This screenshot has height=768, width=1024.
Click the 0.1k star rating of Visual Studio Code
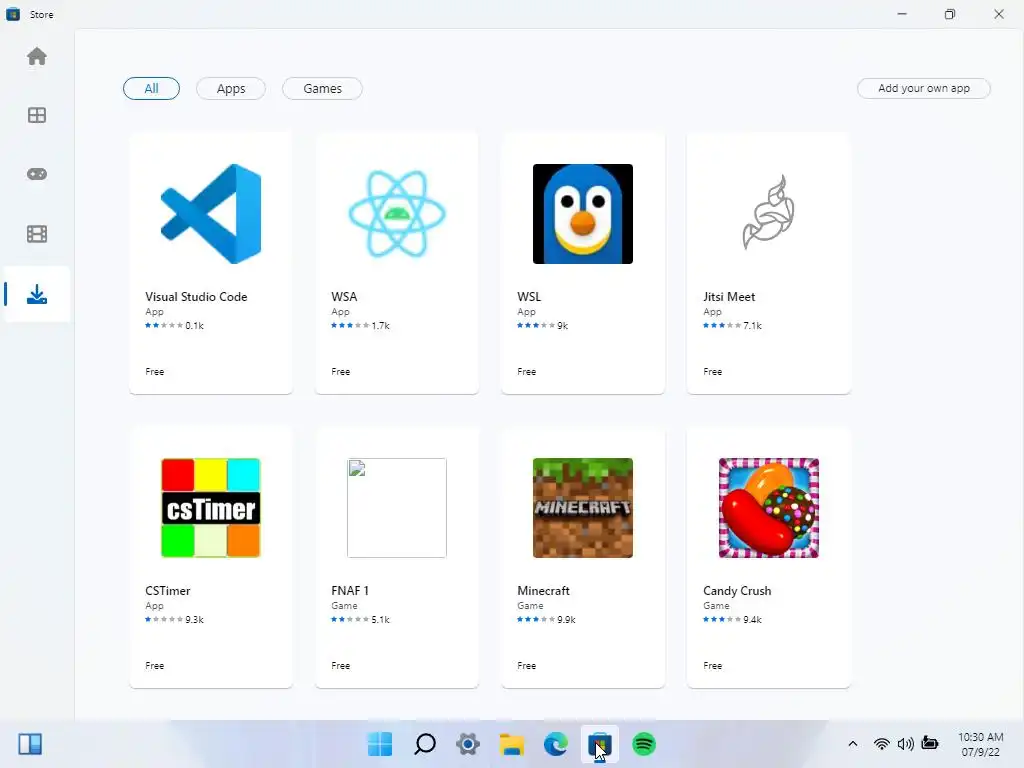point(174,325)
